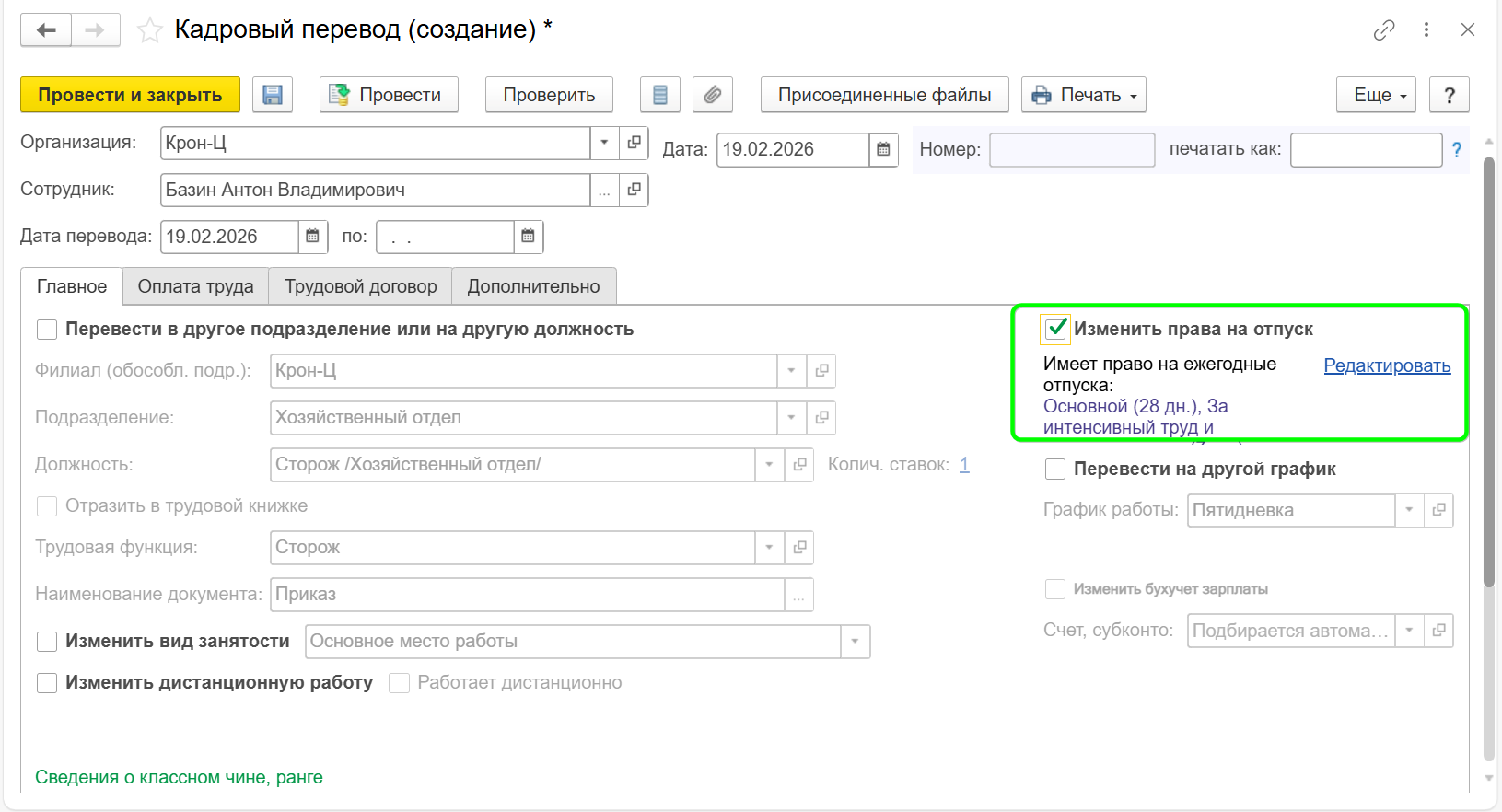The image size is (1502, 812).
Task: Expand the Еще menu
Action: 1376,95
